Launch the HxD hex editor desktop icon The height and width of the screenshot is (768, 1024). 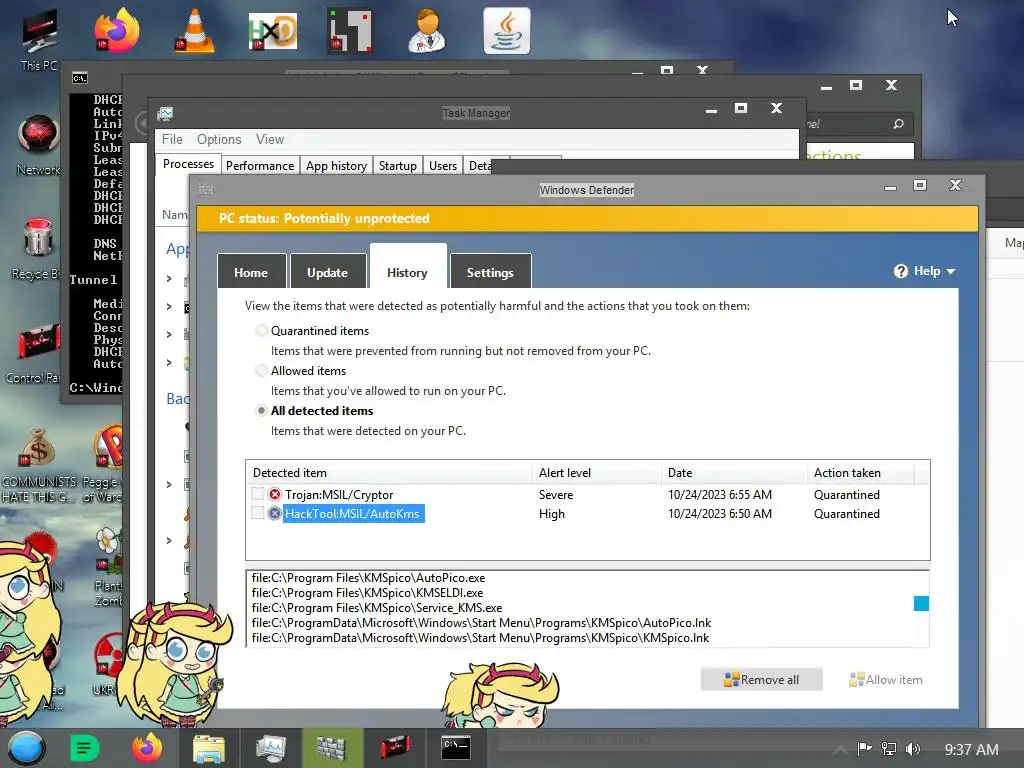273,31
